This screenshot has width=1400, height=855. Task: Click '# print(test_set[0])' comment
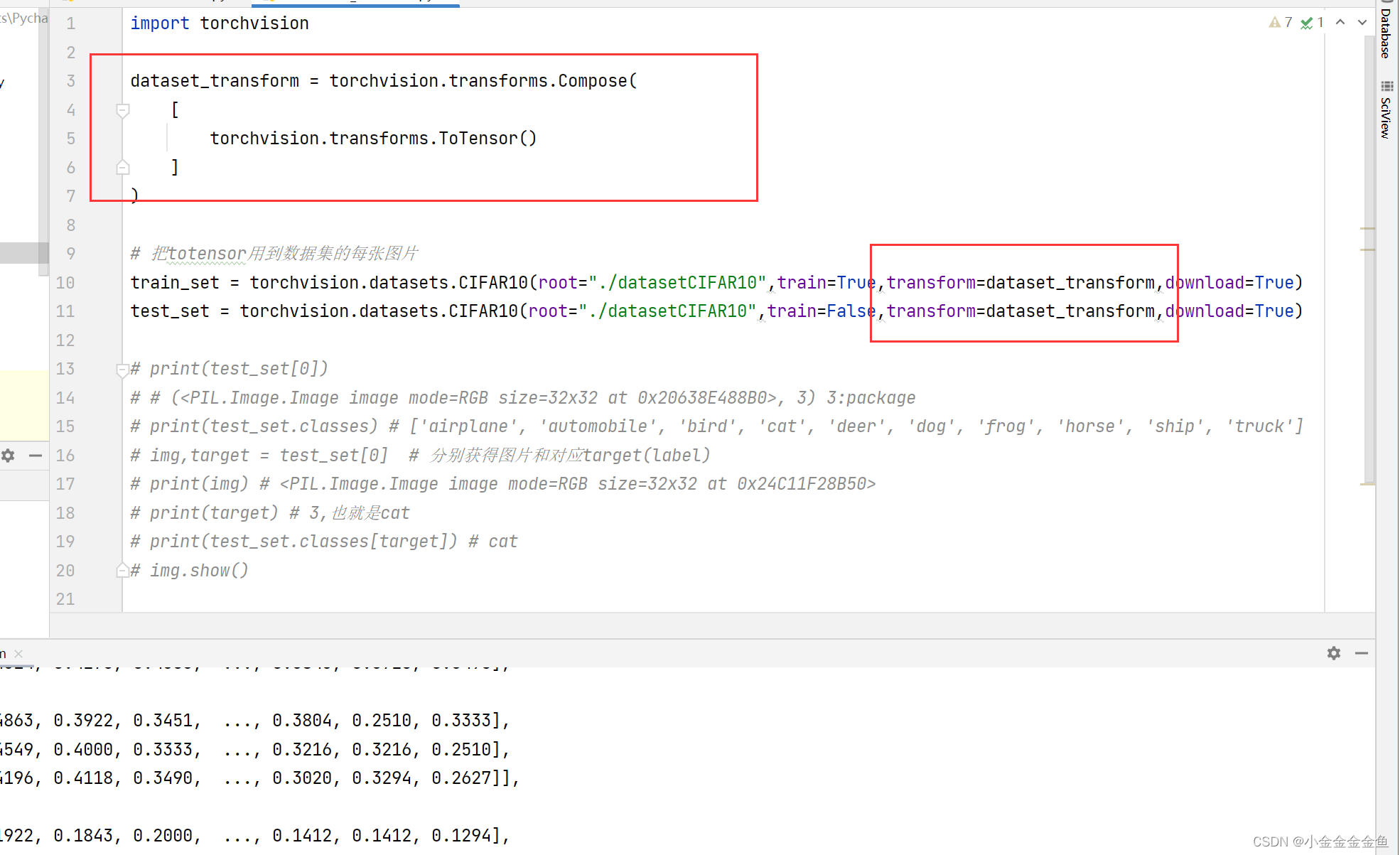pos(229,369)
